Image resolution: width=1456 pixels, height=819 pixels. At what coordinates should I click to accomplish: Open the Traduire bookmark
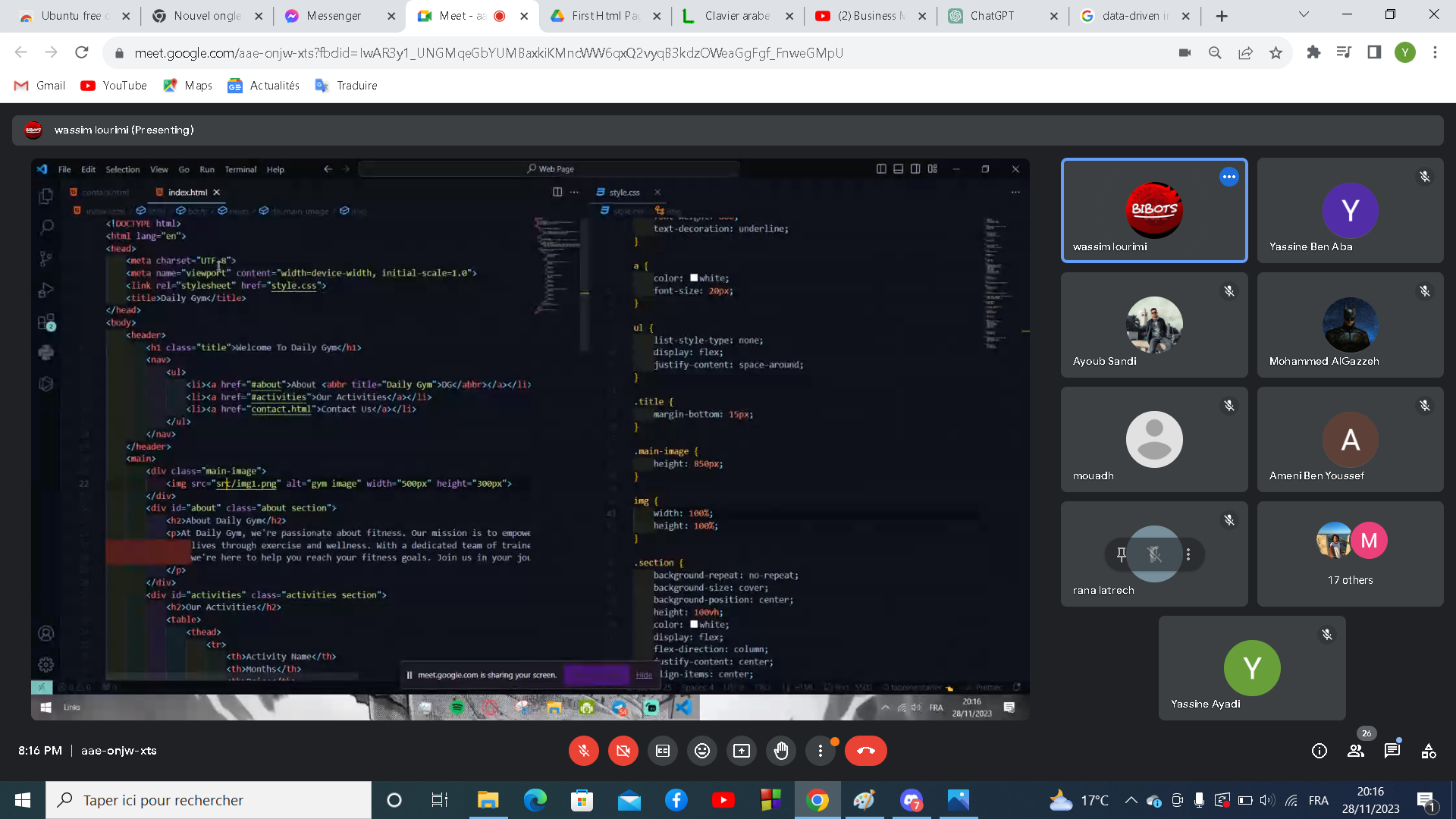click(x=346, y=86)
